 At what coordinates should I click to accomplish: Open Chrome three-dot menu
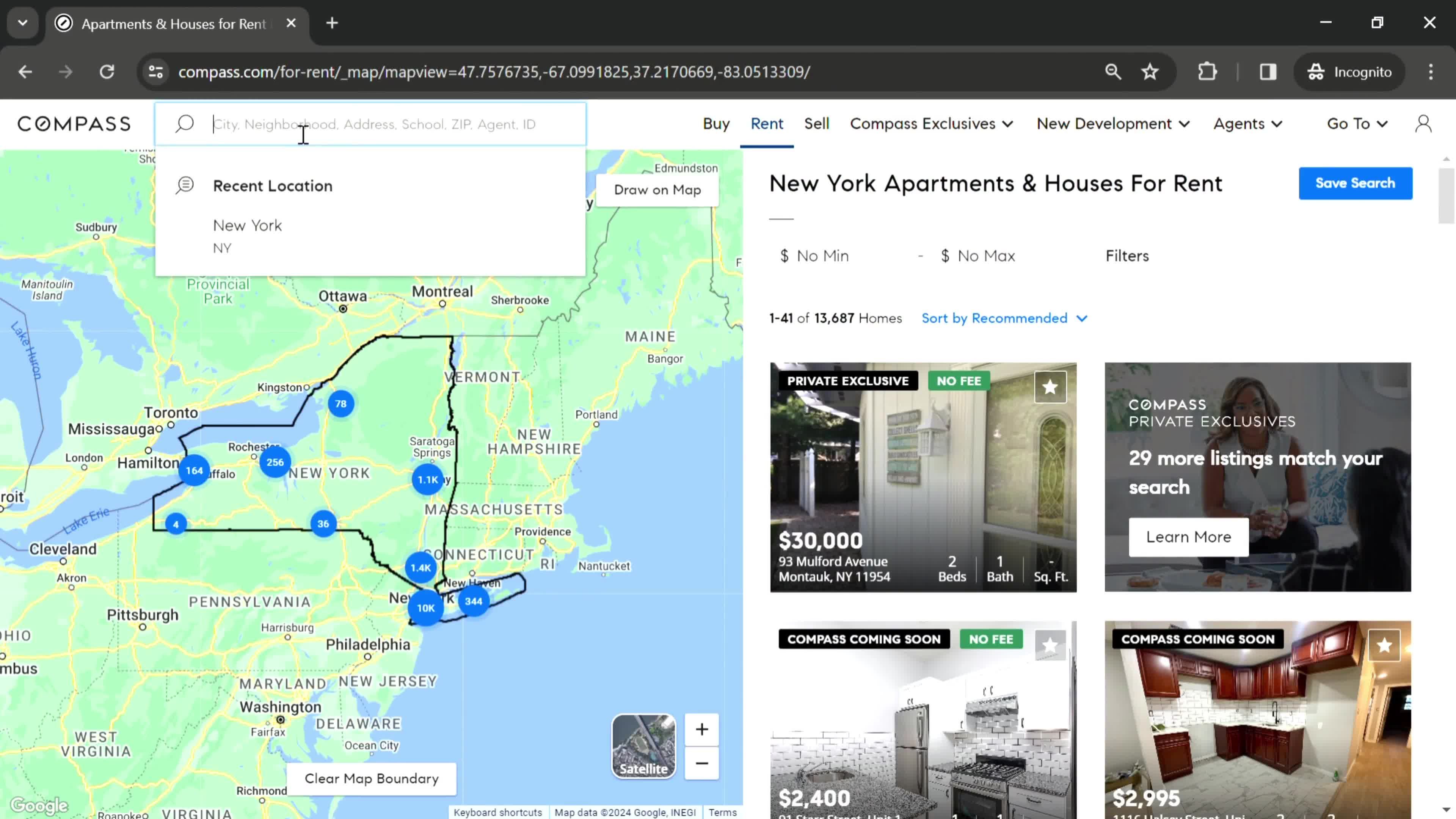click(x=1431, y=72)
